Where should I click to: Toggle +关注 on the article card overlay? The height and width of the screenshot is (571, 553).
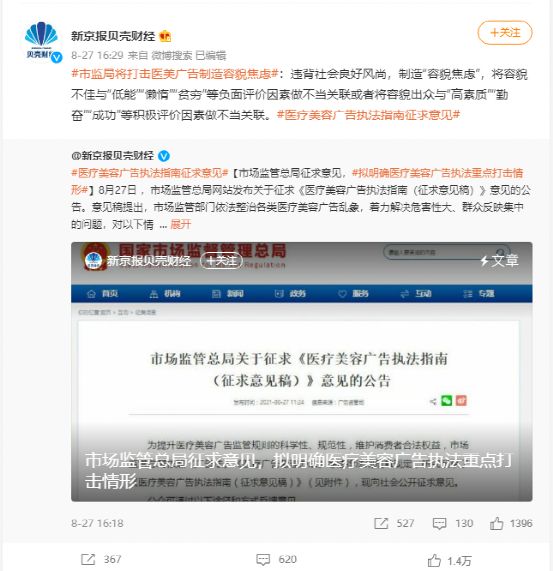[221, 260]
